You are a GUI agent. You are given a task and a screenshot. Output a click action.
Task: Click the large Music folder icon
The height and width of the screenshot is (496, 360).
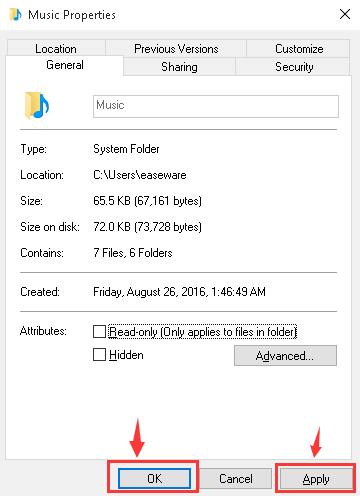pos(37,105)
